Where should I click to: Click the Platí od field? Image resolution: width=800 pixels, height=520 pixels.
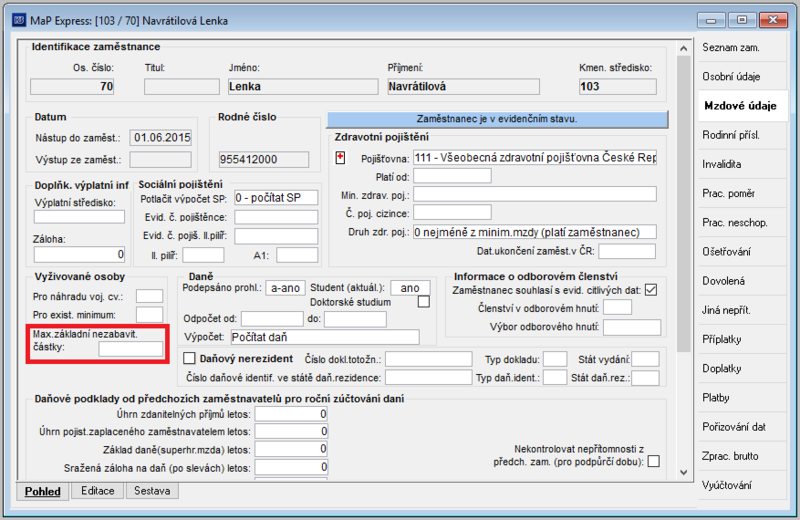pos(452,176)
